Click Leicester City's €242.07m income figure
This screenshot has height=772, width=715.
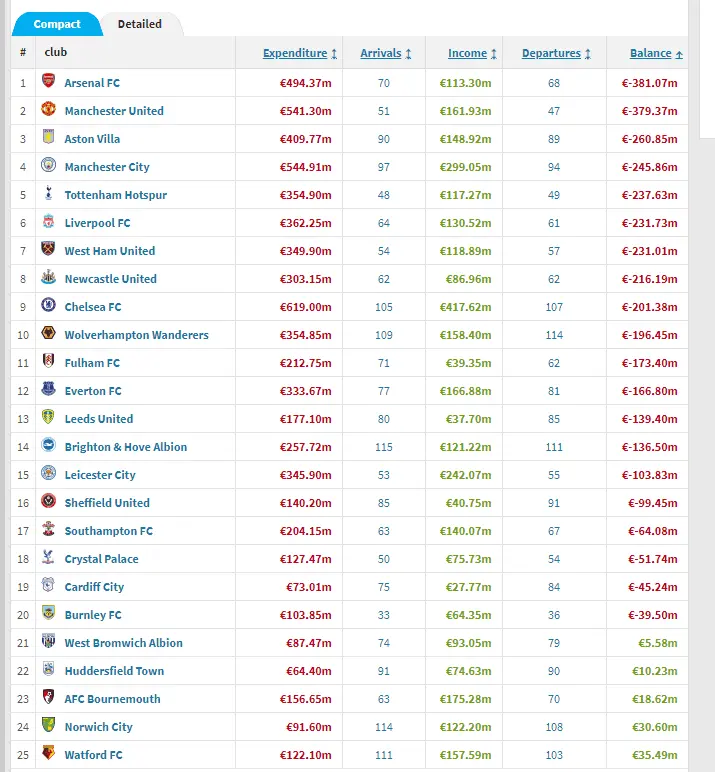[465, 474]
